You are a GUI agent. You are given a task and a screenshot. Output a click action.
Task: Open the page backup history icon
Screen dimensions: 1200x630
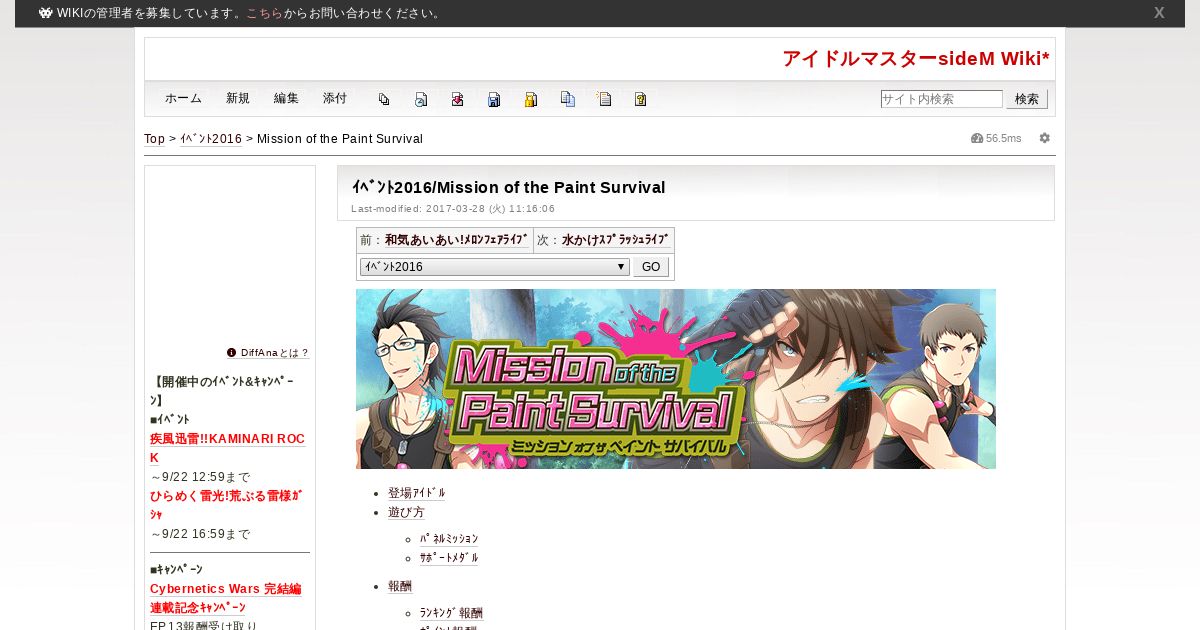pos(421,99)
